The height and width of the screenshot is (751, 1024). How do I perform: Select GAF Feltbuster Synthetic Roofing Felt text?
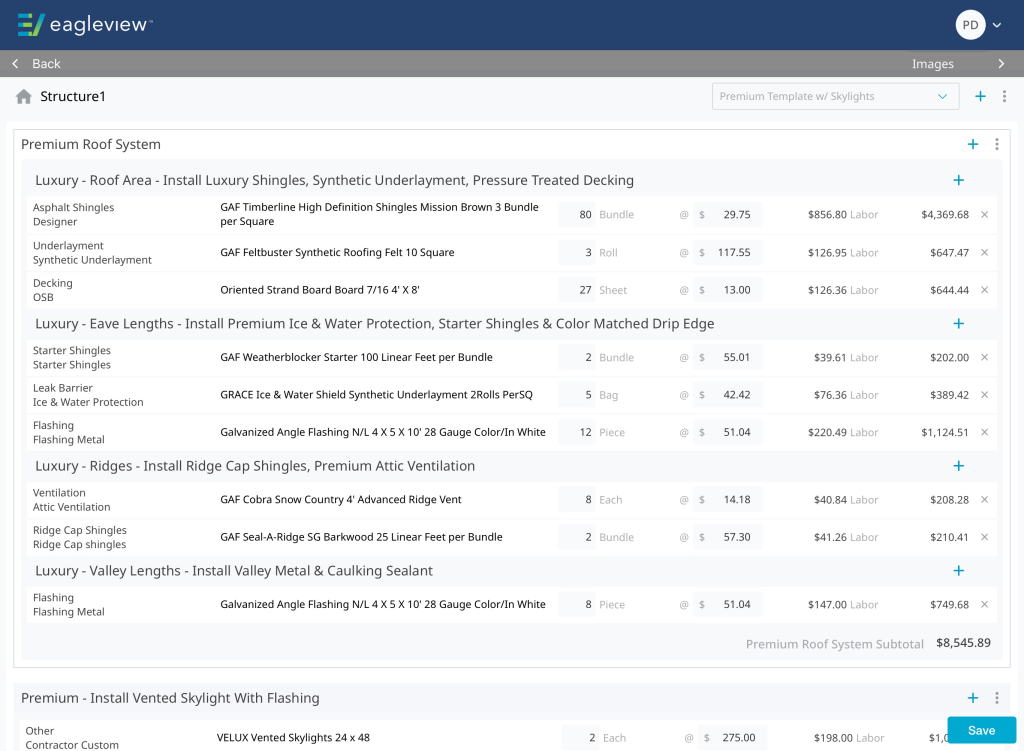(x=337, y=252)
